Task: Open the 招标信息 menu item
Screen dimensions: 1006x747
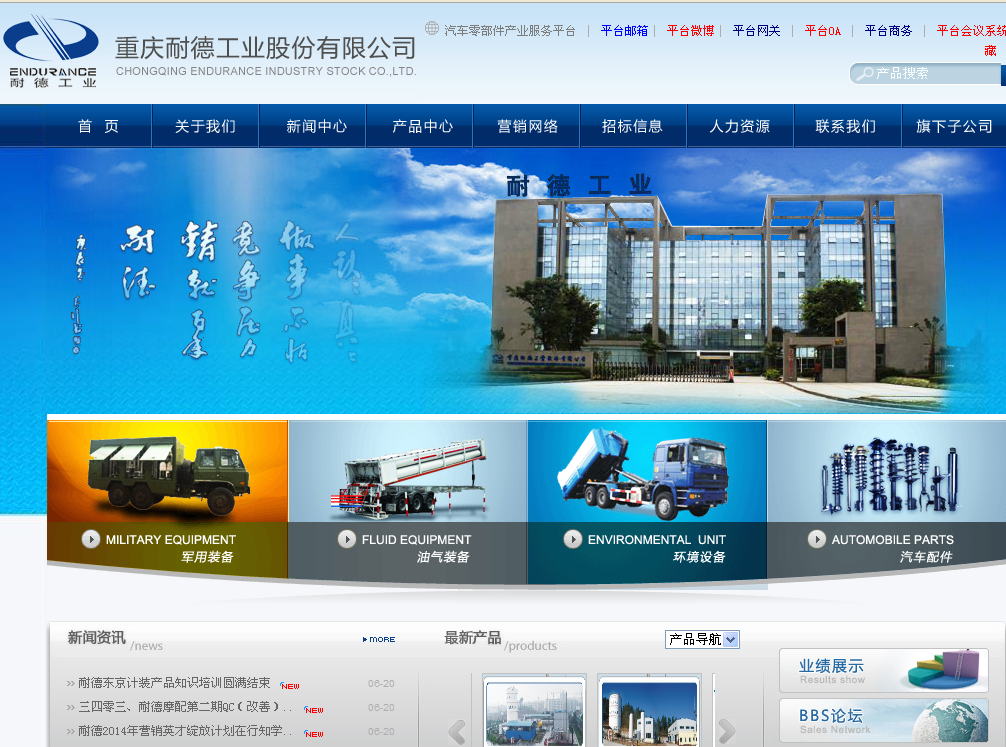Action: [632, 126]
